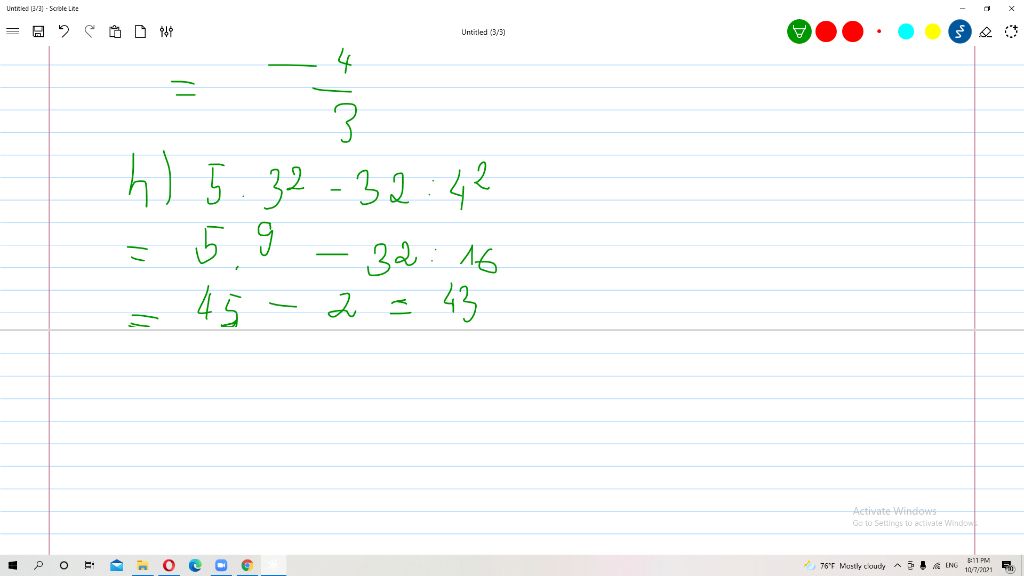Screen dimensions: 1024x576
Task: Open the 76°F Mostly cloudy weather widget
Action: [844, 566]
